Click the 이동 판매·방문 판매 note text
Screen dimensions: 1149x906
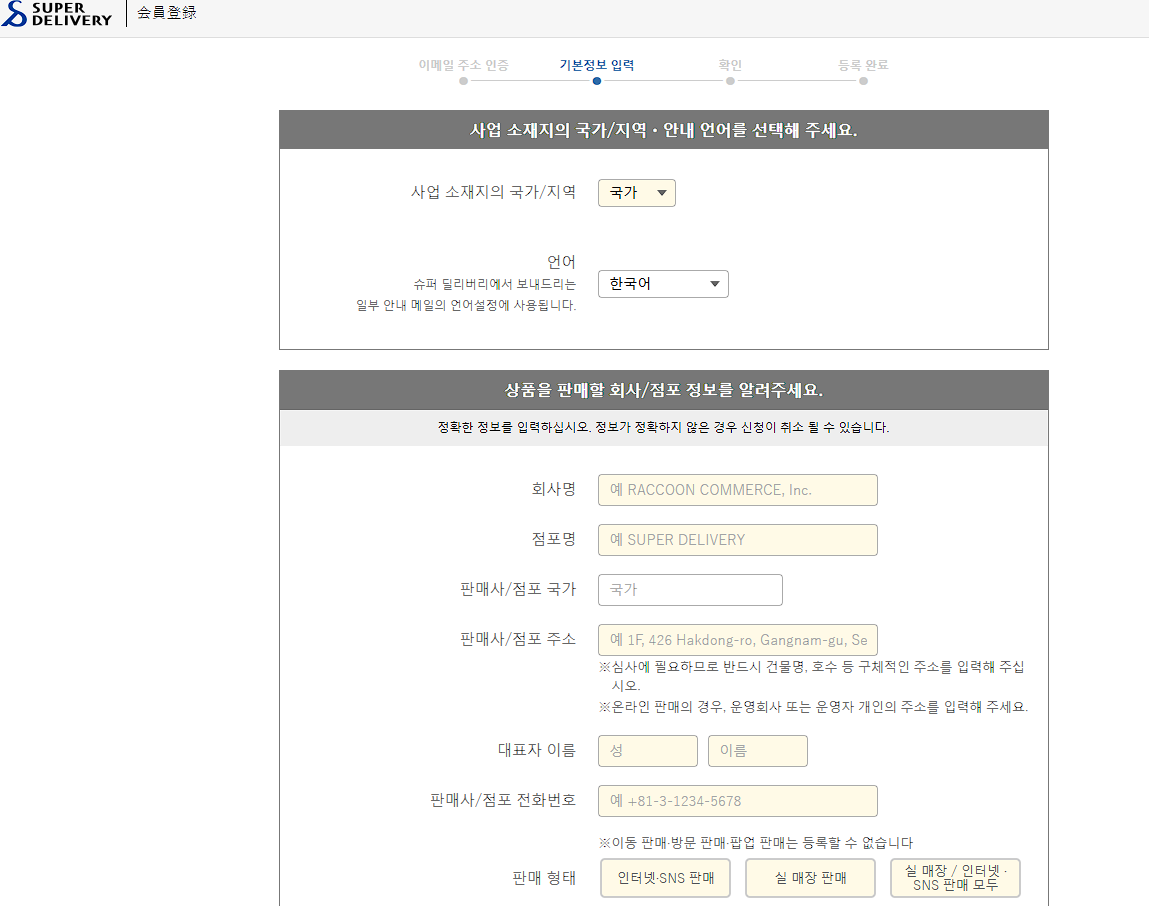[x=755, y=843]
